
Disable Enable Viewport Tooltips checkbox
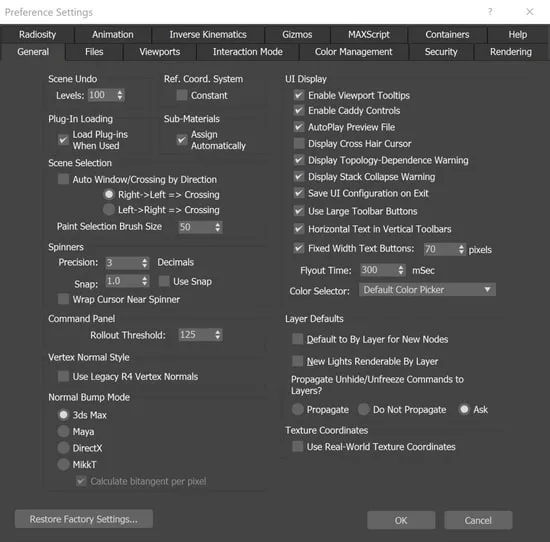coord(299,95)
